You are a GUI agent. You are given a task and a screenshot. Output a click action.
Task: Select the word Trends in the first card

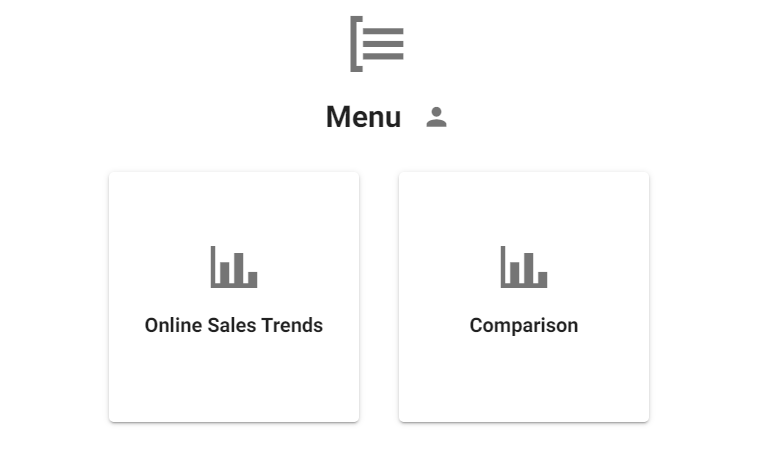click(292, 325)
